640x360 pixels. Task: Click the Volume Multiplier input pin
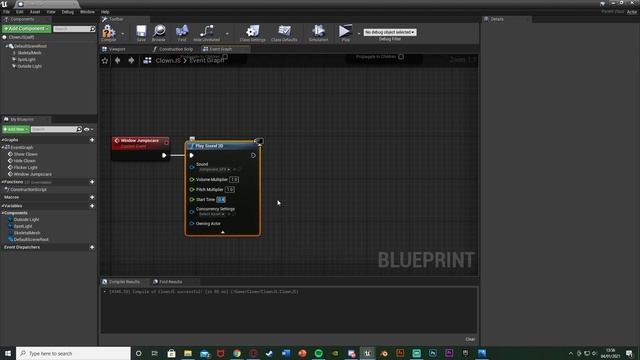(192, 180)
